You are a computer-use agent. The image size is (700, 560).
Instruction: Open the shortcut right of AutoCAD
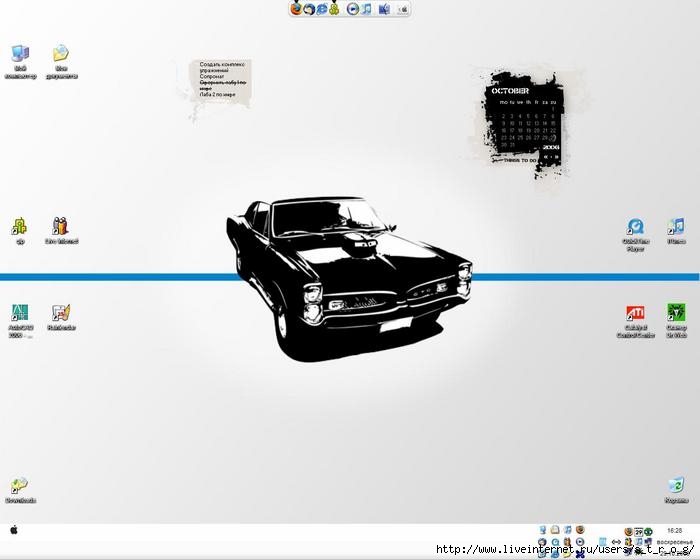(61, 318)
